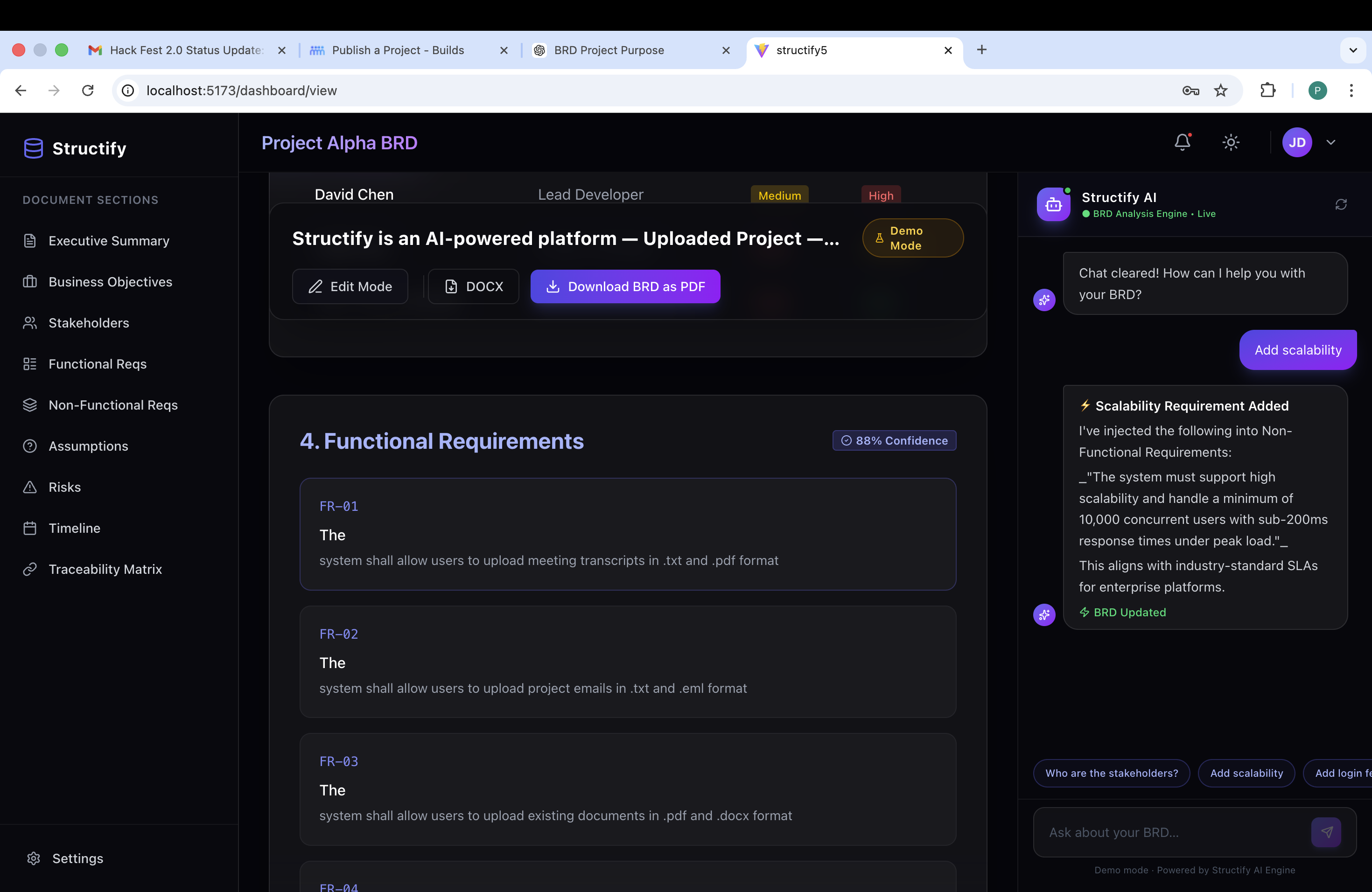Switch to Hack Fest 2.0 Status Update tab
This screenshot has width=1372, height=892.
click(x=187, y=50)
